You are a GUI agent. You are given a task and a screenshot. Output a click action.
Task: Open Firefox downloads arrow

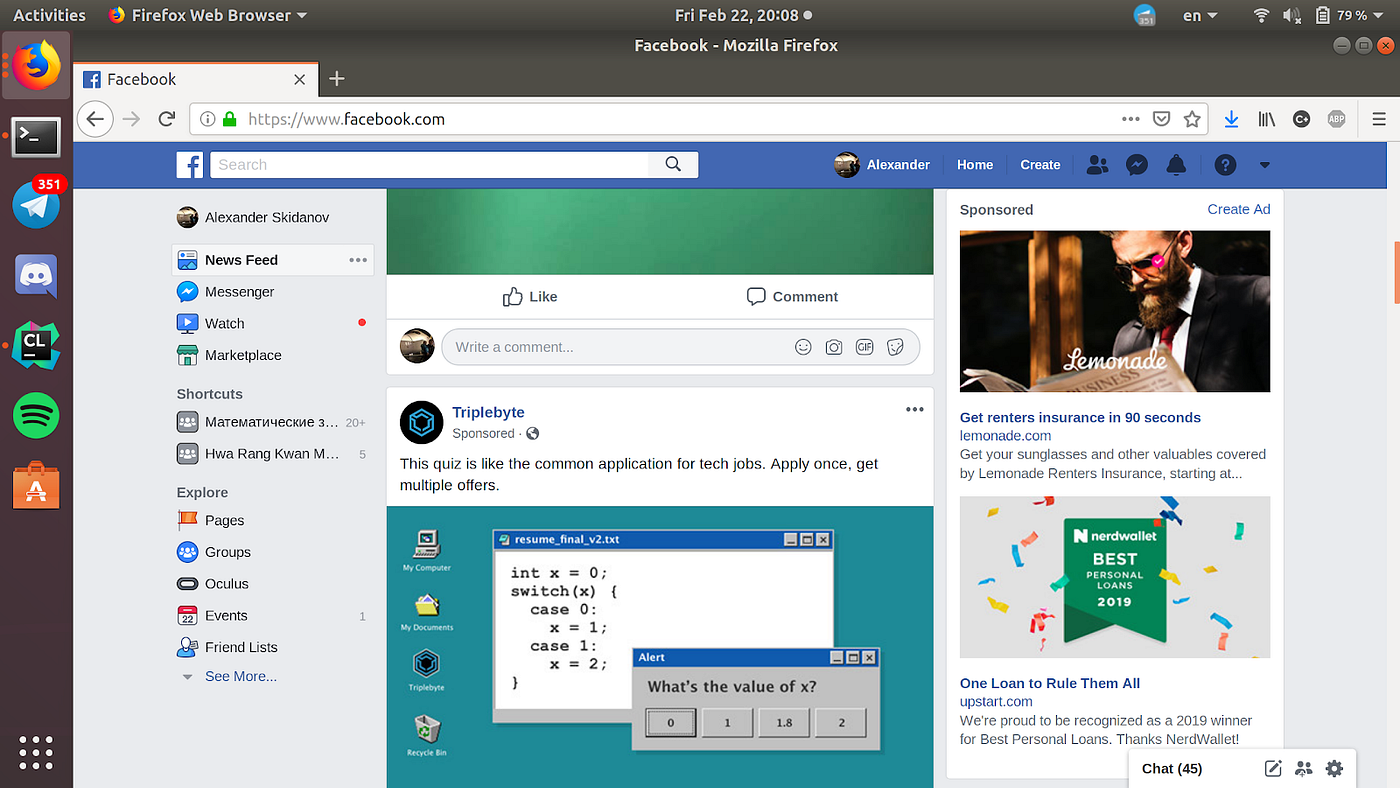pyautogui.click(x=1231, y=119)
